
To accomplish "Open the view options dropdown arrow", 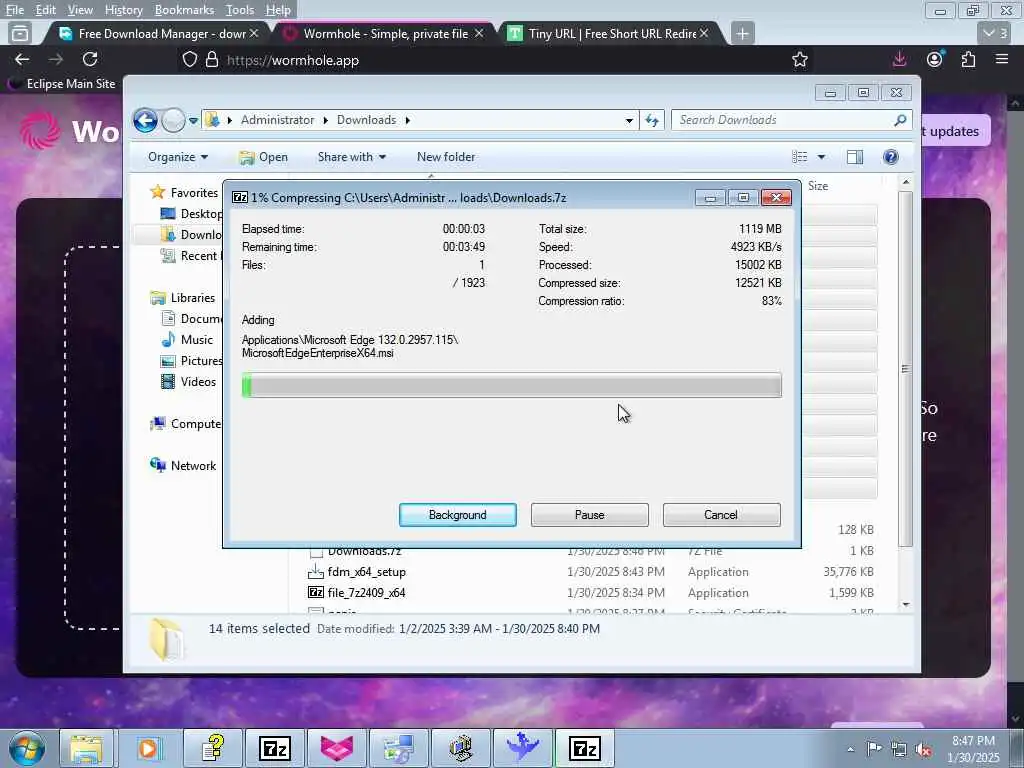I will click(x=822, y=157).
